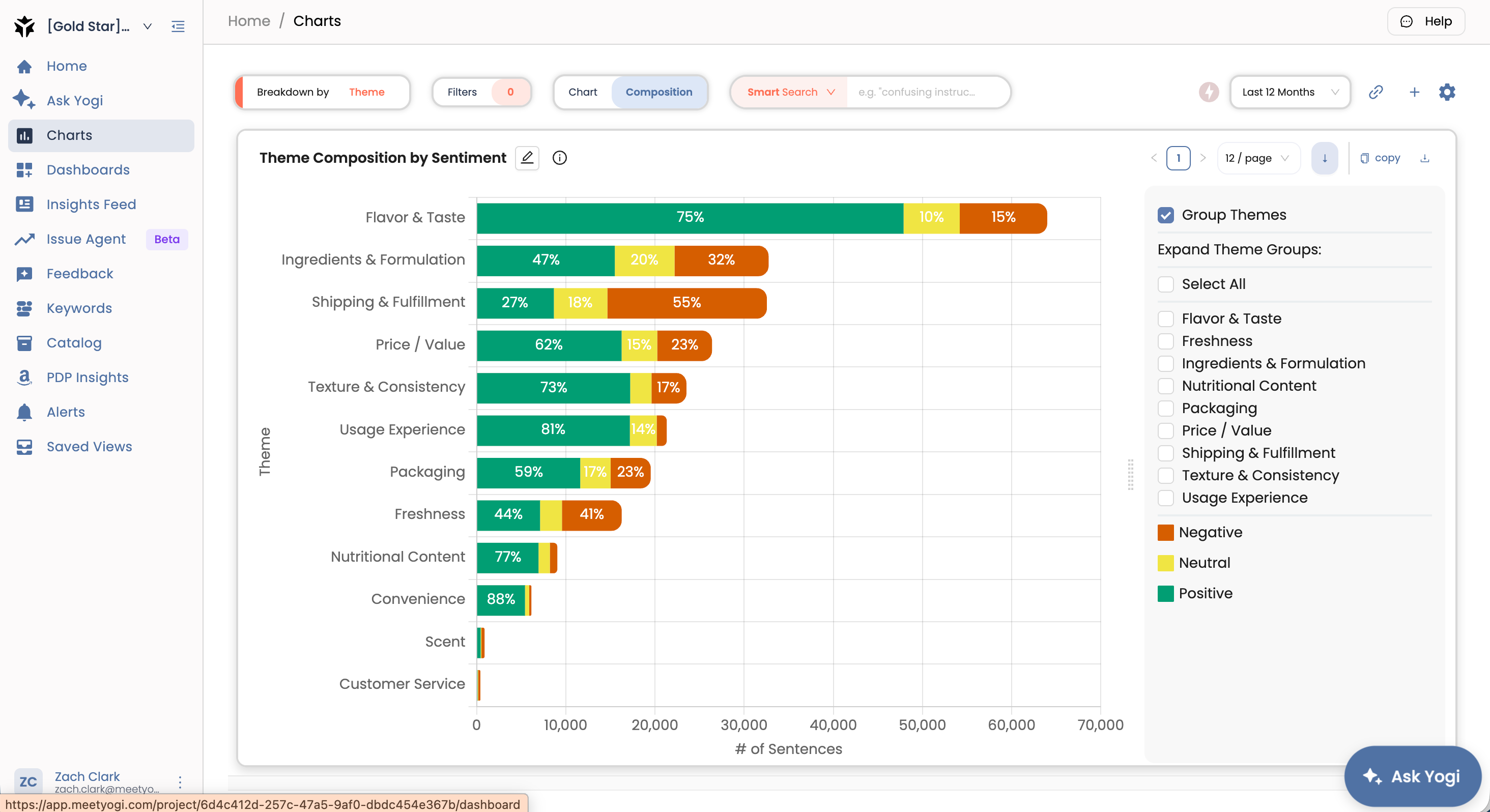Viewport: 1490px width, 812px height.
Task: Click the info circle icon next to title
Action: point(559,158)
